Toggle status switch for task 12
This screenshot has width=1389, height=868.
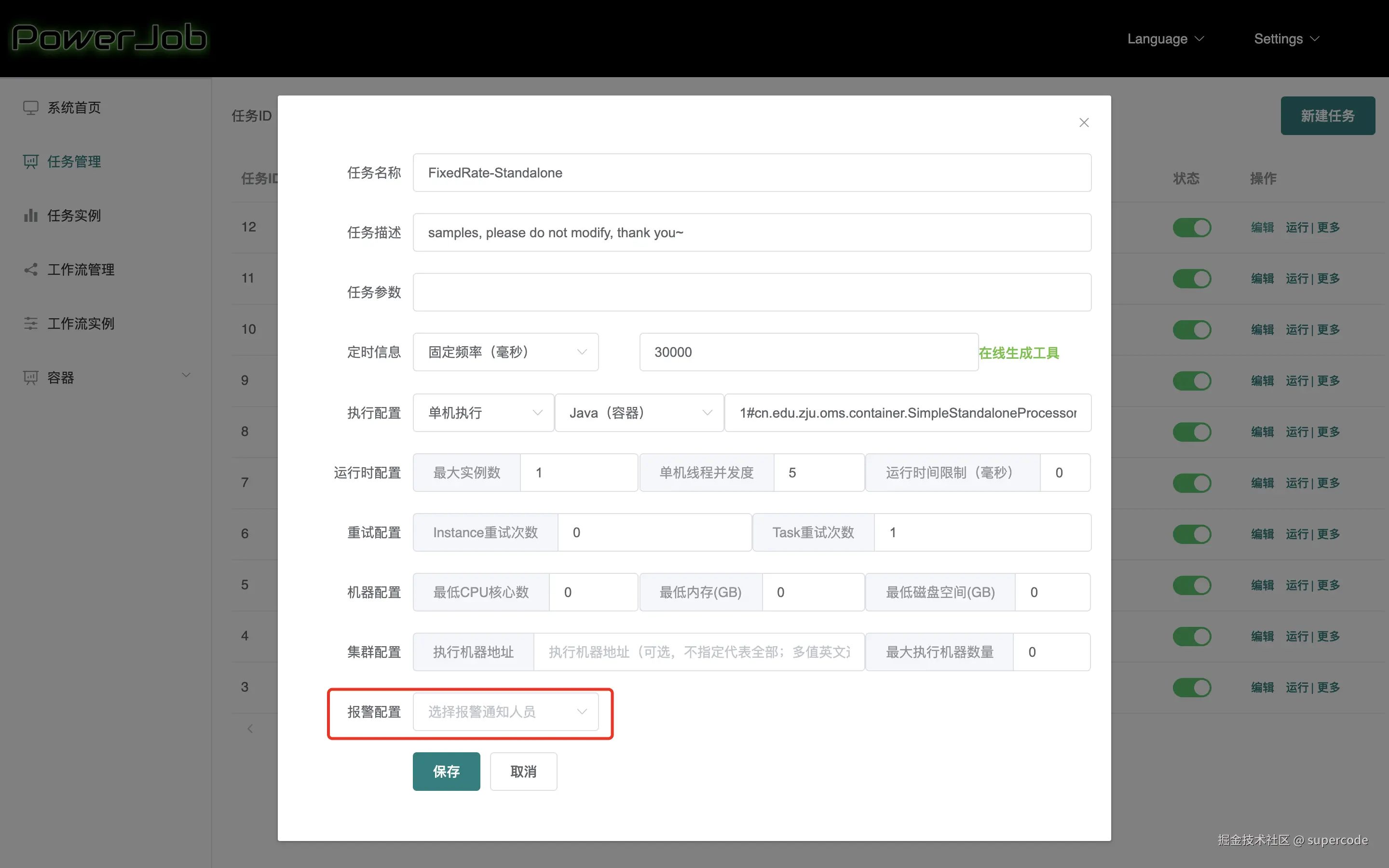pyautogui.click(x=1192, y=227)
